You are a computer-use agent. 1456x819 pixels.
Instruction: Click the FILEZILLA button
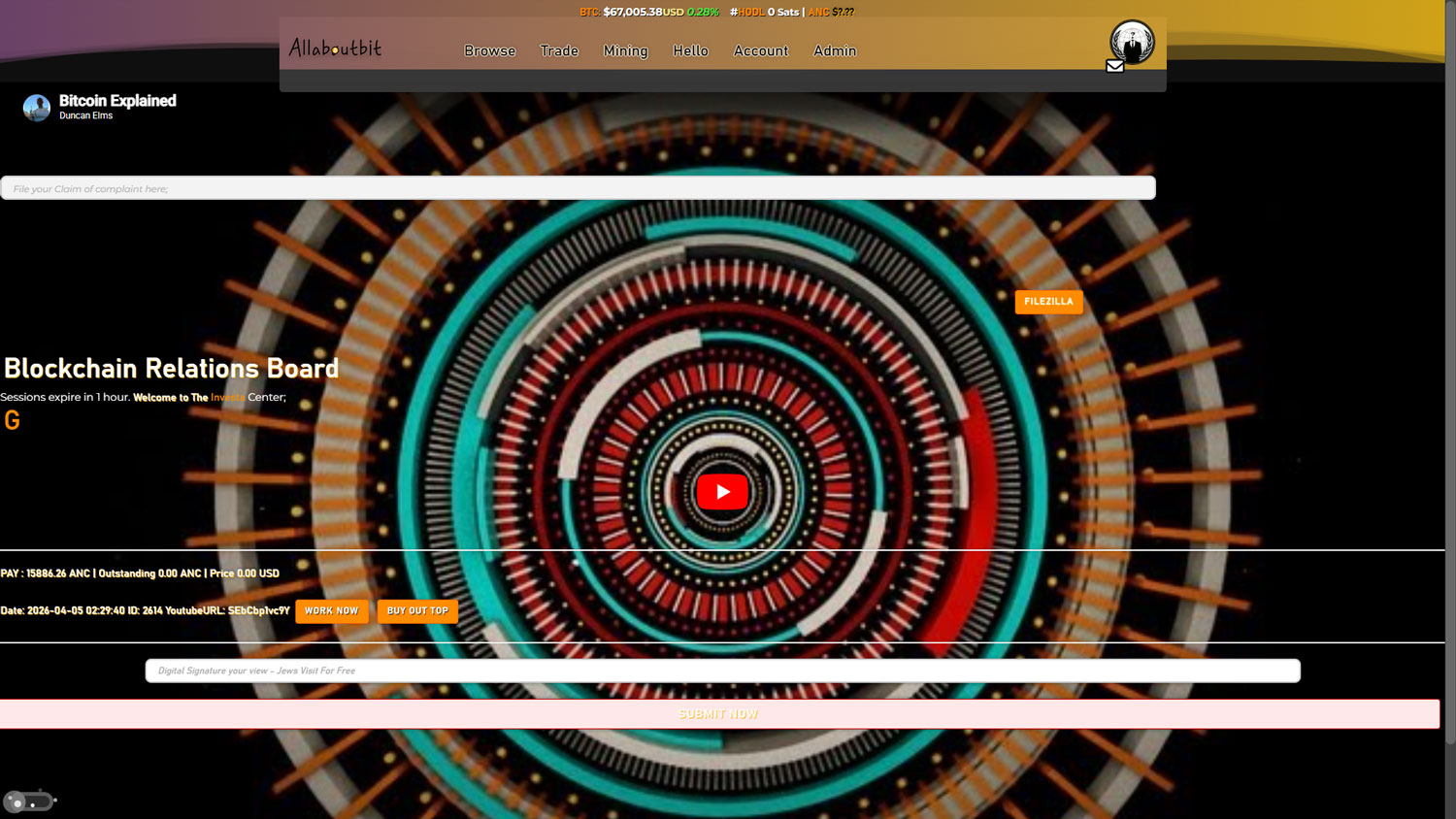point(1048,302)
